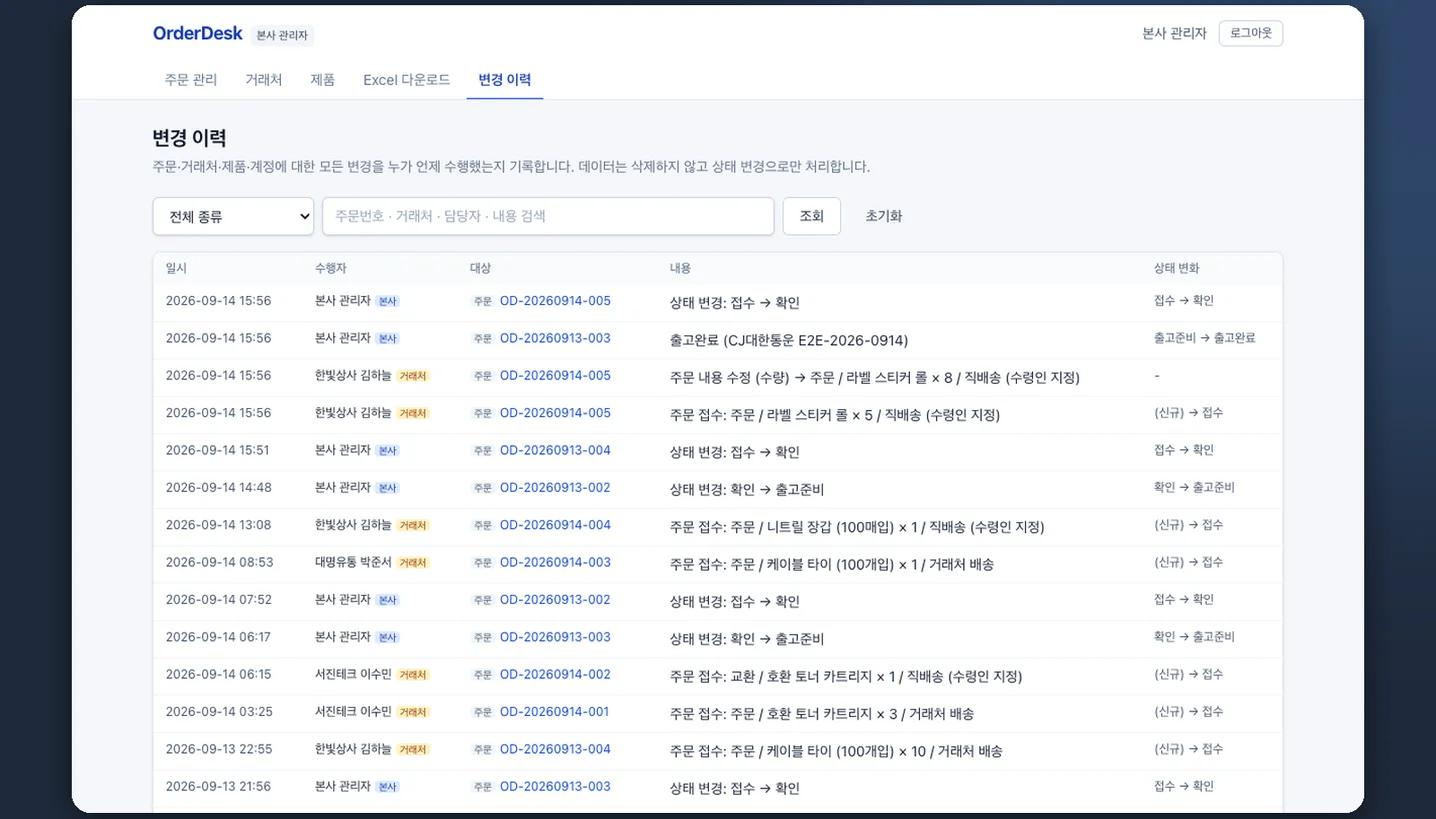This screenshot has height=819, width=1436.
Task: Open the 주문 관리 tab
Action: pyautogui.click(x=191, y=80)
